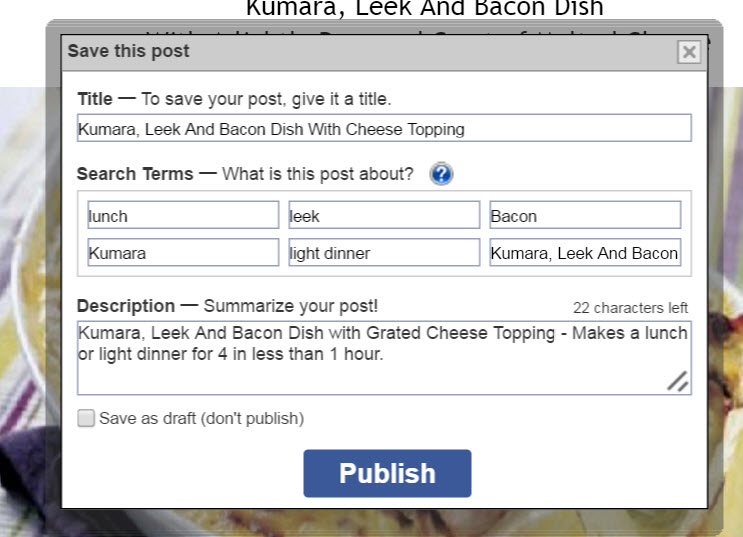Click the "Search Terms" label text
The width and height of the screenshot is (743, 537).
point(135,174)
